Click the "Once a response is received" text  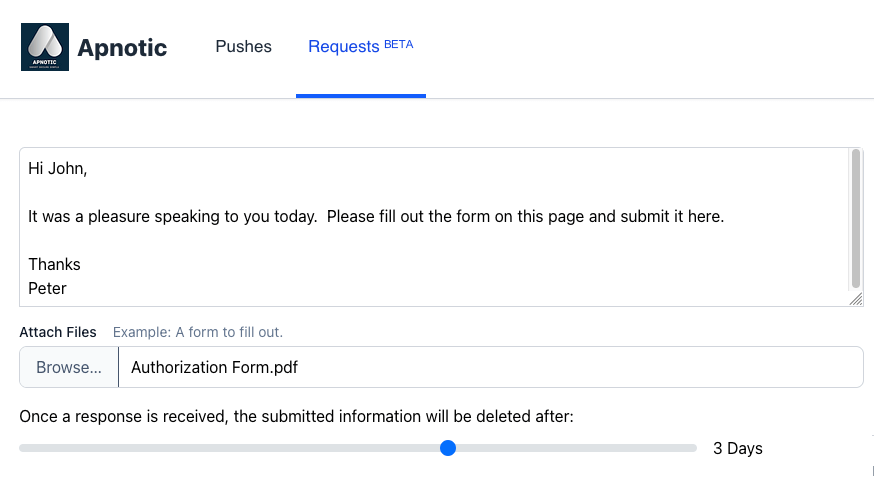[x=296, y=416]
